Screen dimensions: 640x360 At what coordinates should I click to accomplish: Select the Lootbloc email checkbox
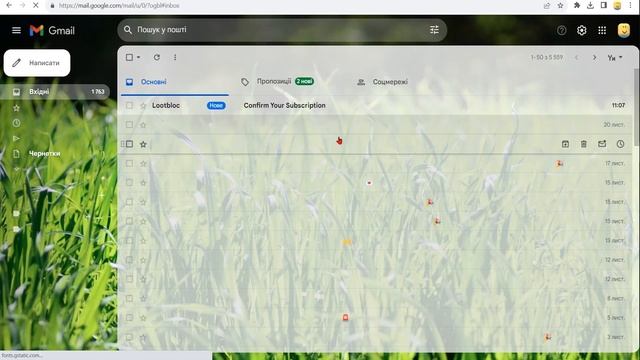pyautogui.click(x=129, y=105)
